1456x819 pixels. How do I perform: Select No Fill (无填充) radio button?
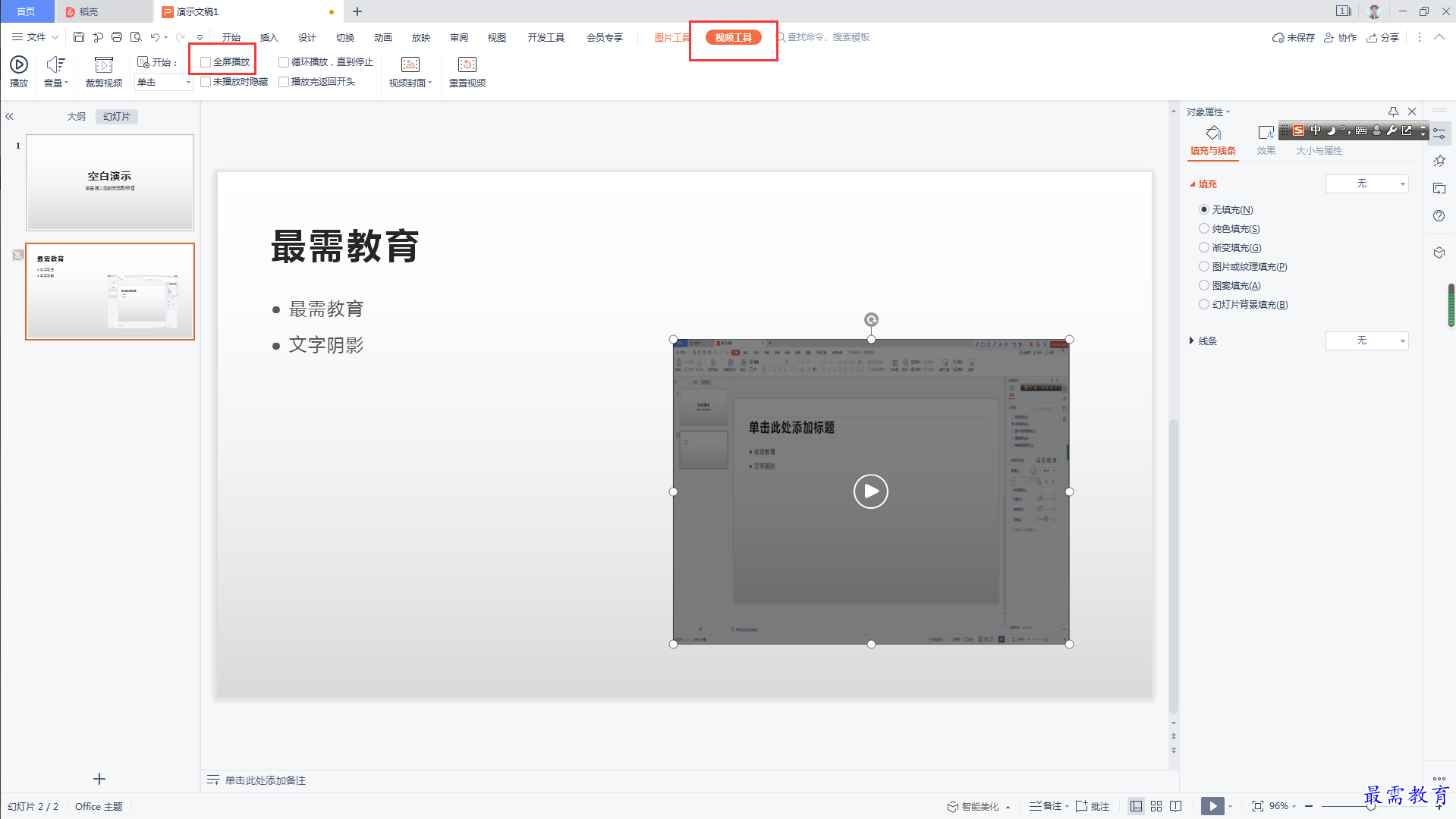1204,209
